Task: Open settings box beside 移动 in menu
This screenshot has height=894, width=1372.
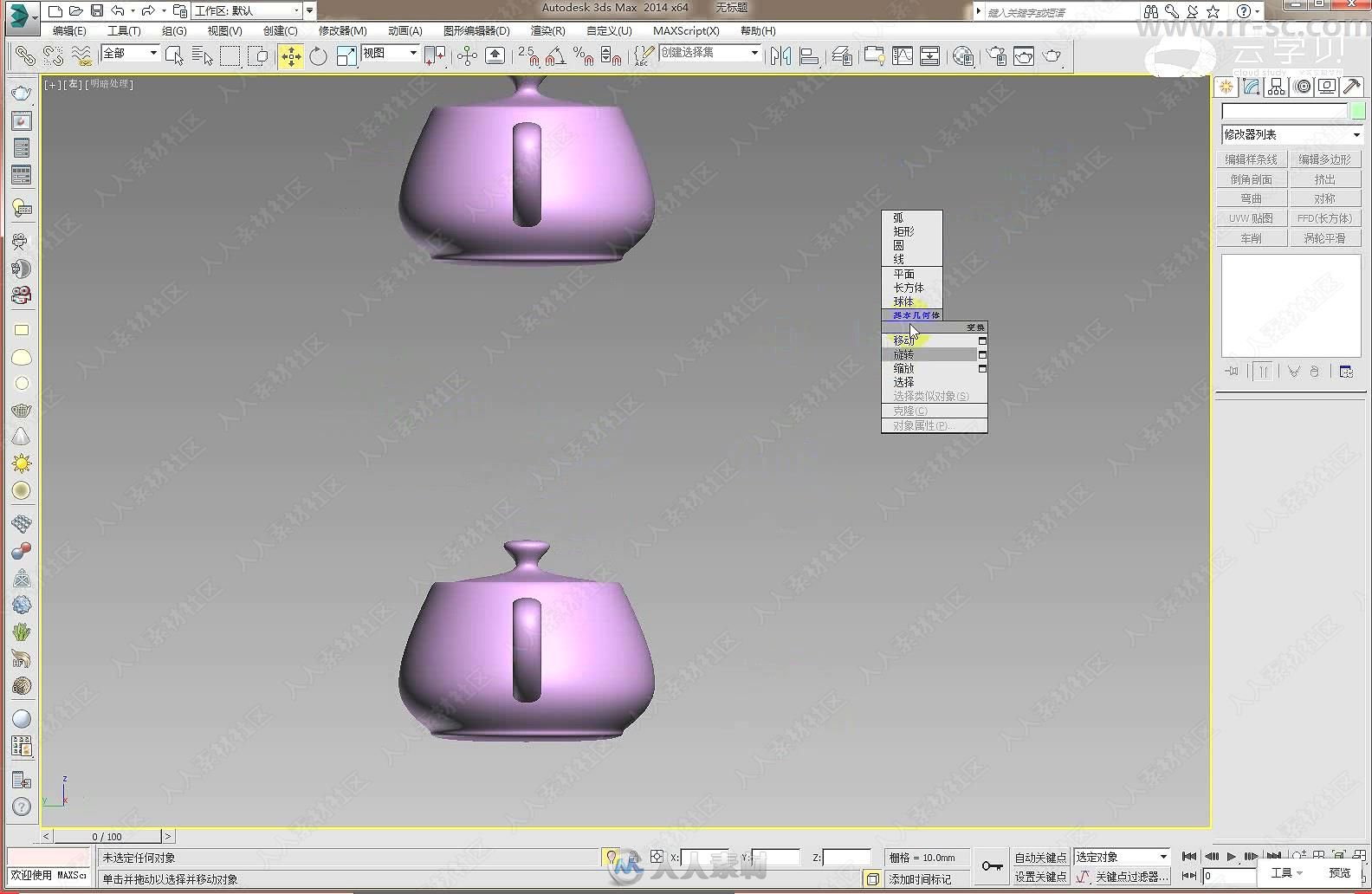Action: [982, 341]
